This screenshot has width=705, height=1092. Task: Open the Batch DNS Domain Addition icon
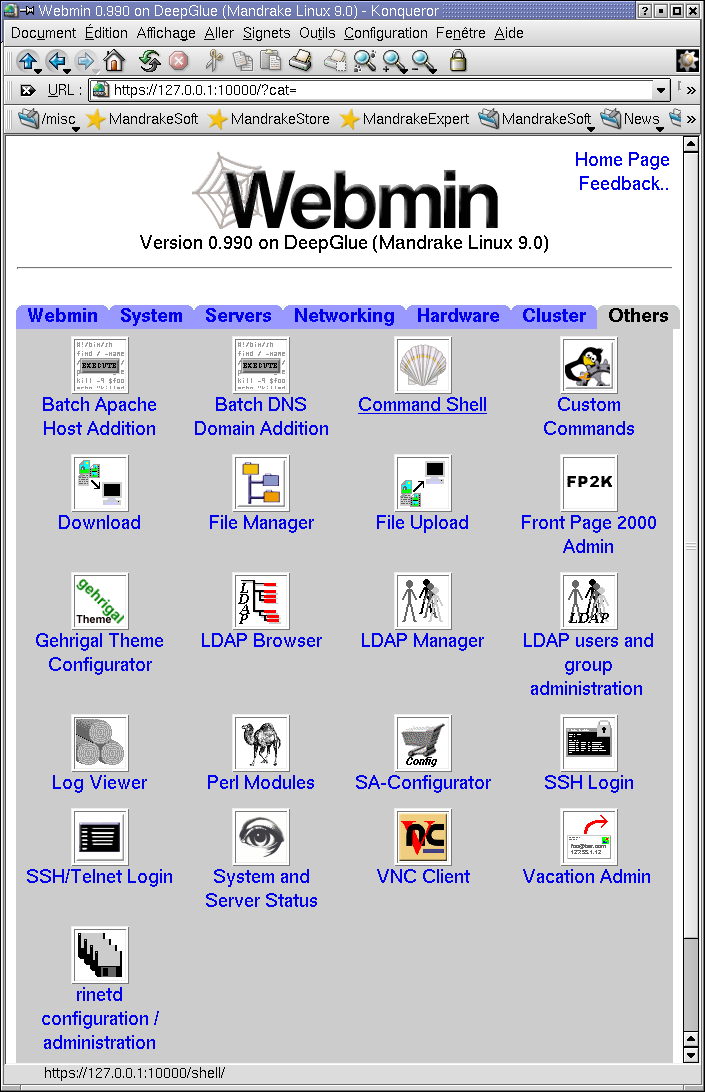coord(261,365)
